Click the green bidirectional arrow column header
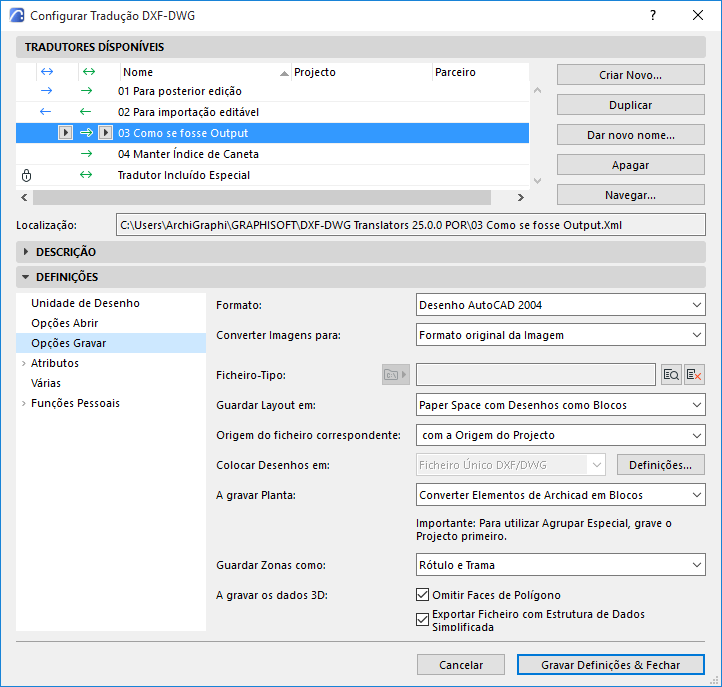The image size is (722, 687). 88,72
